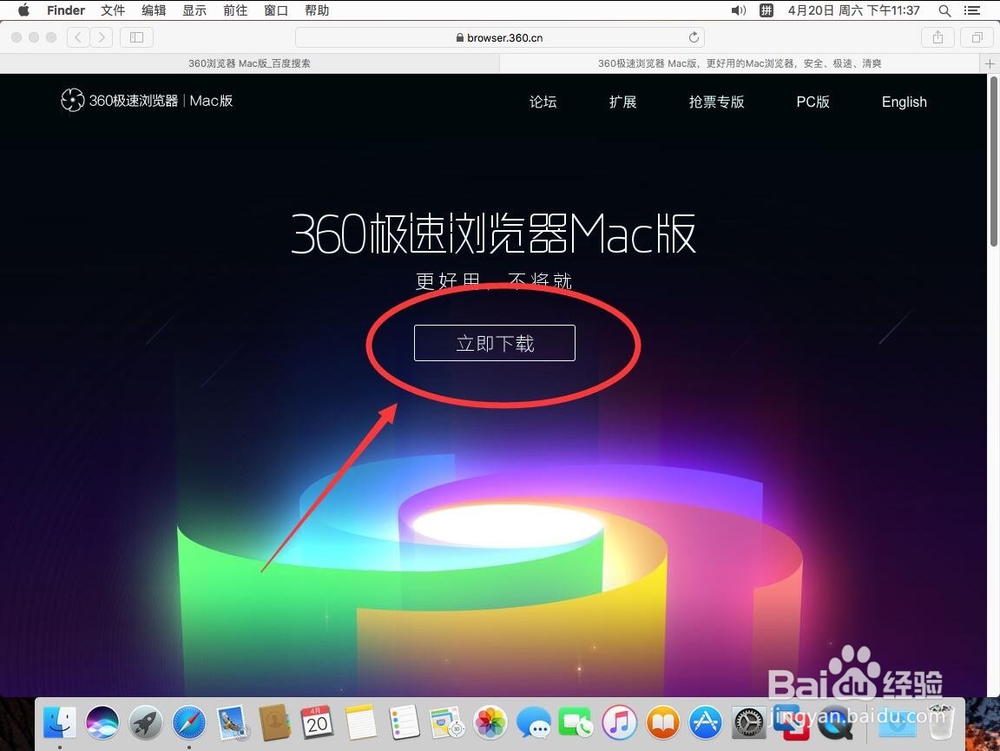1000x751 pixels.
Task: Open the 文件 menu
Action: point(113,10)
